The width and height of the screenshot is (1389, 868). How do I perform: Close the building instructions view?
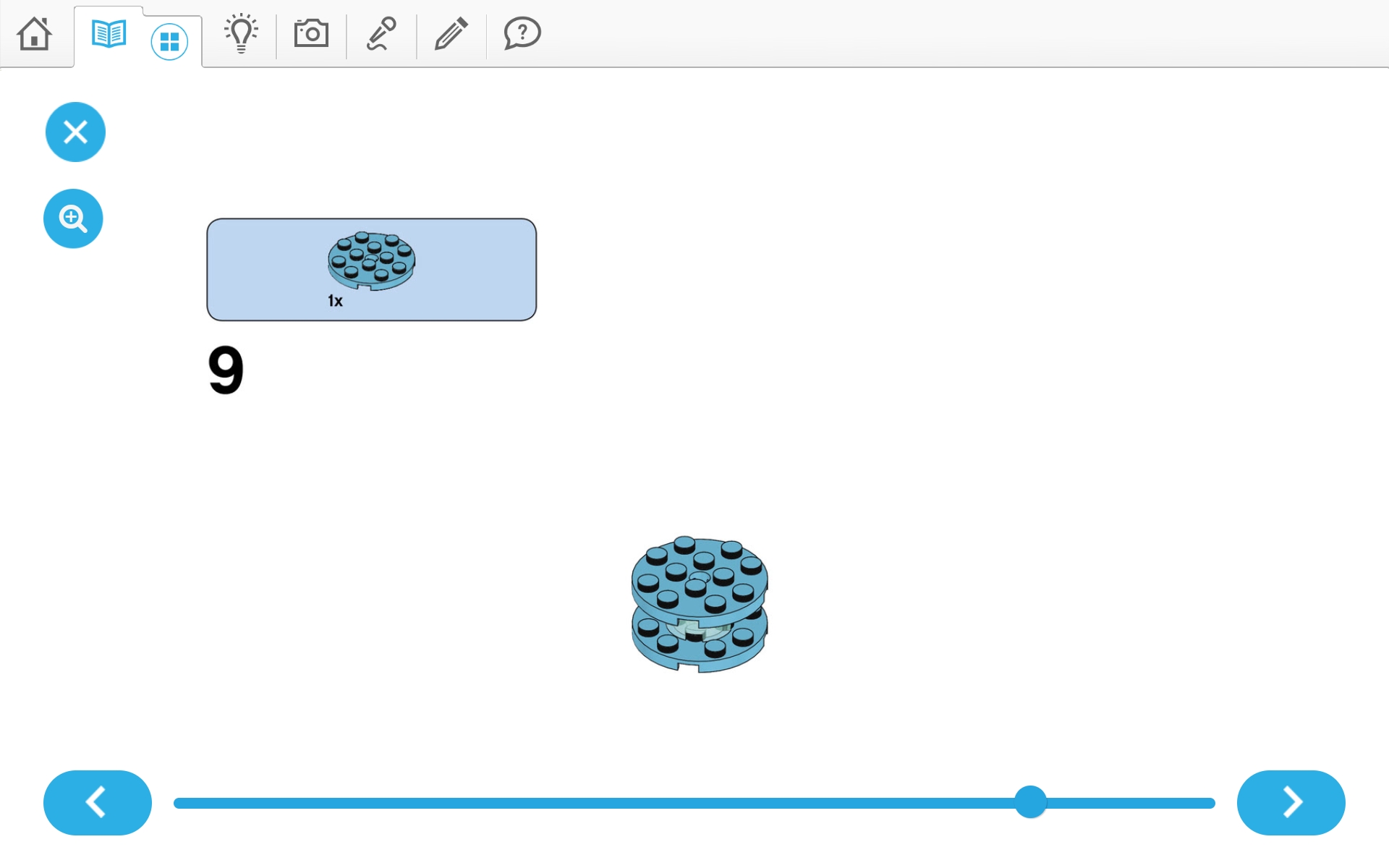(75, 132)
